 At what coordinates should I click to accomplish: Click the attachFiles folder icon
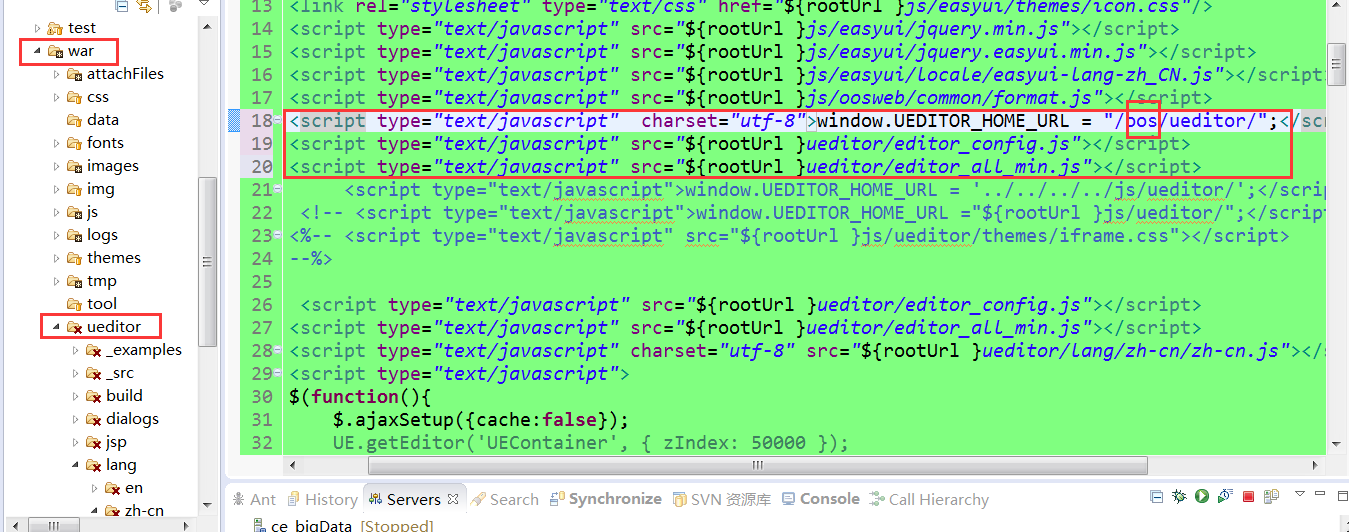[x=74, y=74]
